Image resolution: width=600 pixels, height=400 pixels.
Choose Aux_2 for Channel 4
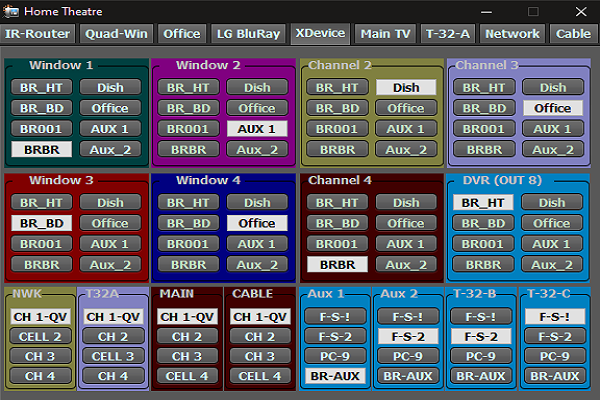tap(406, 265)
